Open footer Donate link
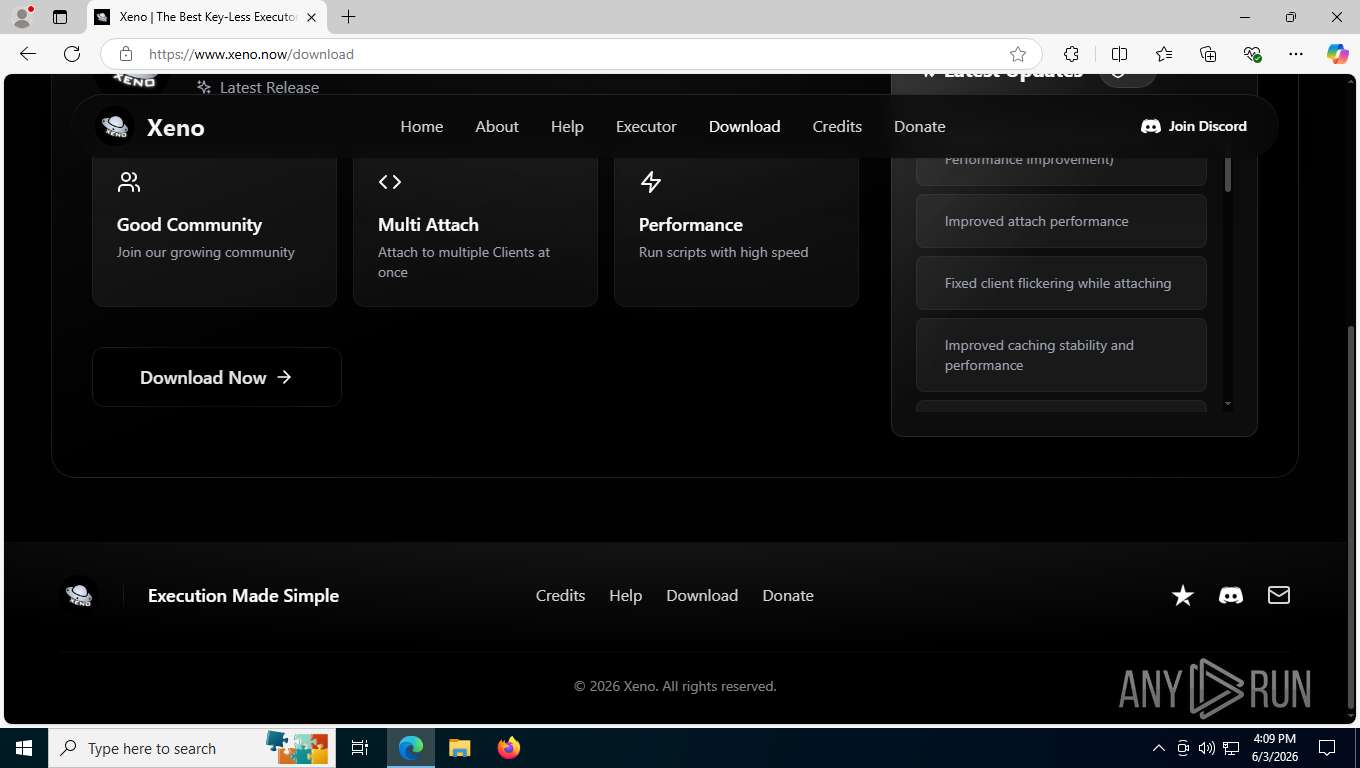1360x768 pixels. [x=788, y=595]
